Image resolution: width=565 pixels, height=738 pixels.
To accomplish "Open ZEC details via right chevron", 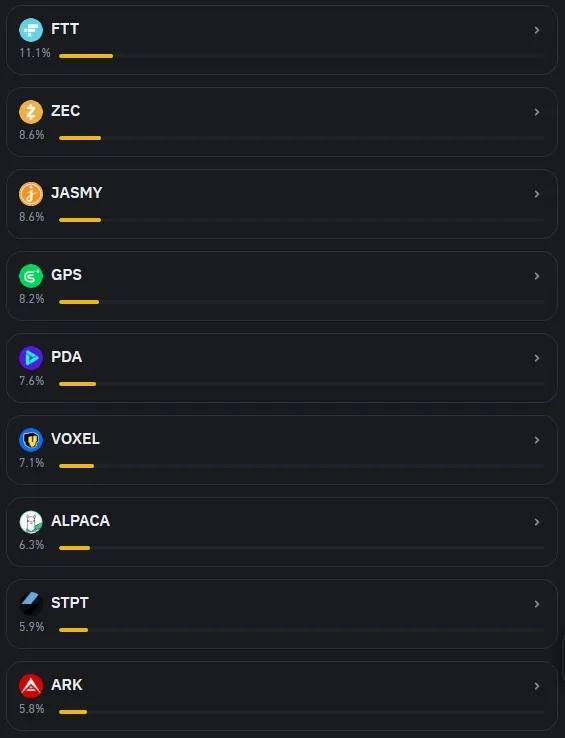I will [536, 112].
